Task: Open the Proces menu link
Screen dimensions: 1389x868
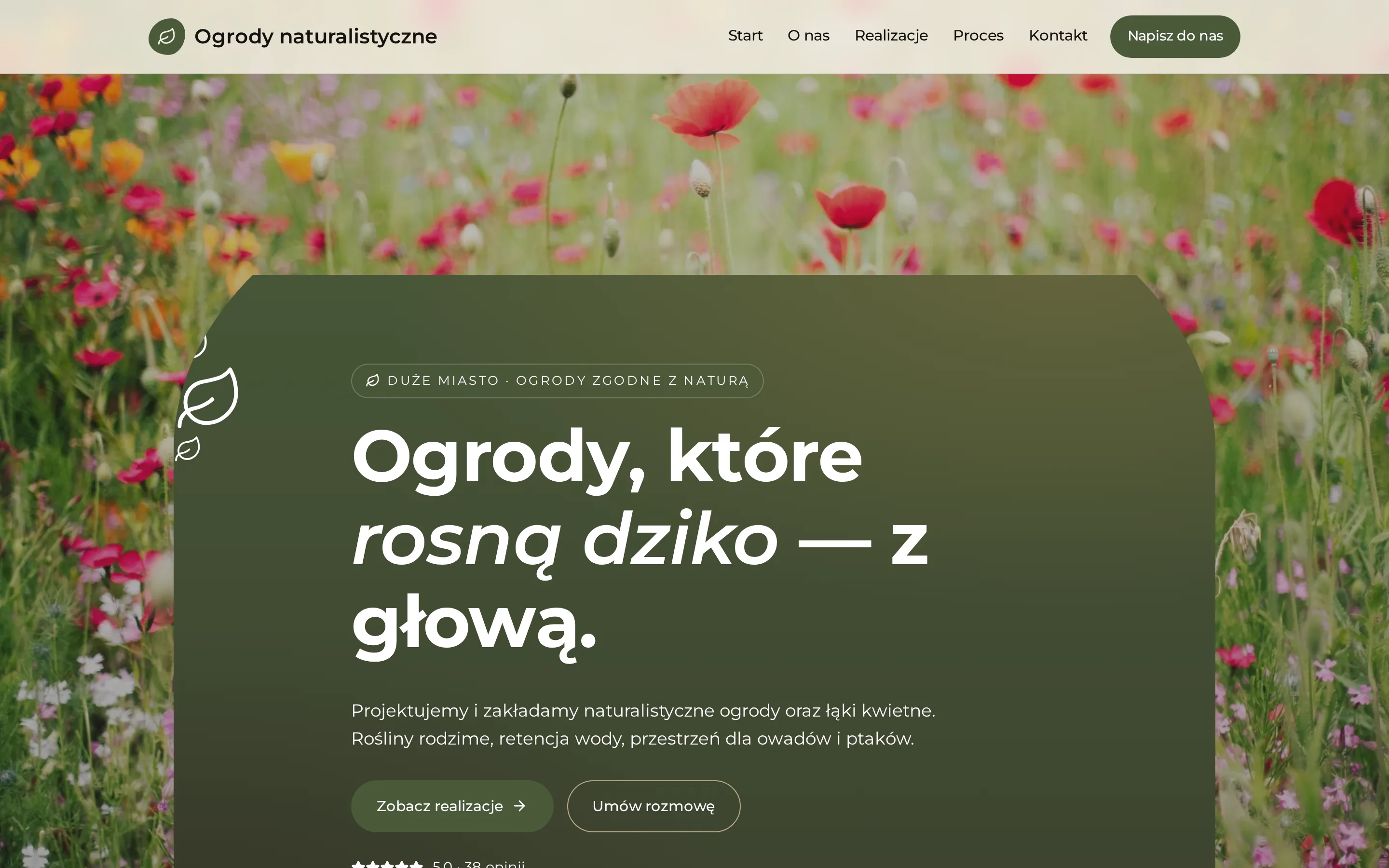Action: [x=978, y=36]
